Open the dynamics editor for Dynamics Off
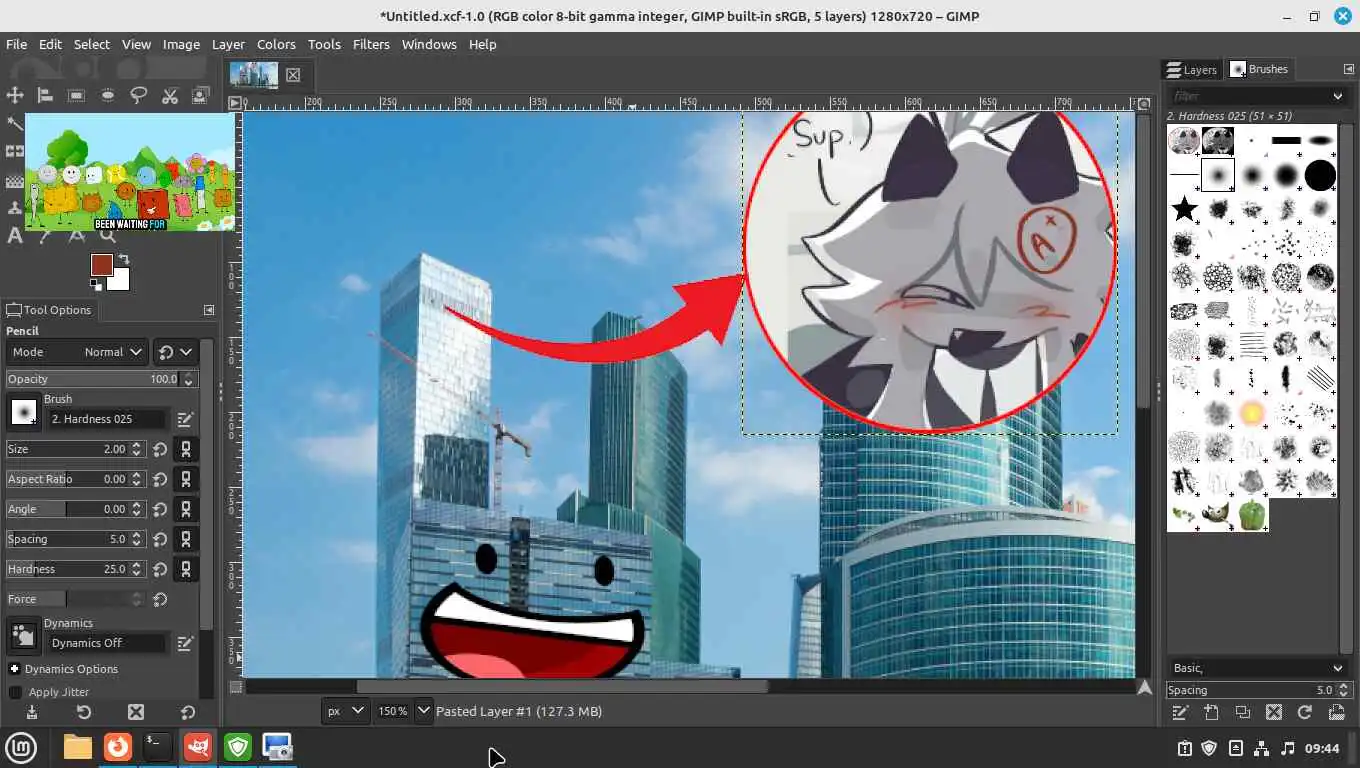 pyautogui.click(x=185, y=643)
